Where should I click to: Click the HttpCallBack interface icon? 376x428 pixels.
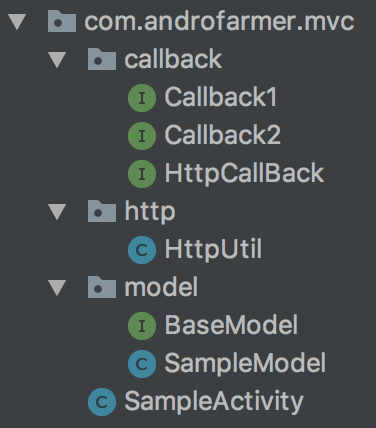pyautogui.click(x=142, y=174)
